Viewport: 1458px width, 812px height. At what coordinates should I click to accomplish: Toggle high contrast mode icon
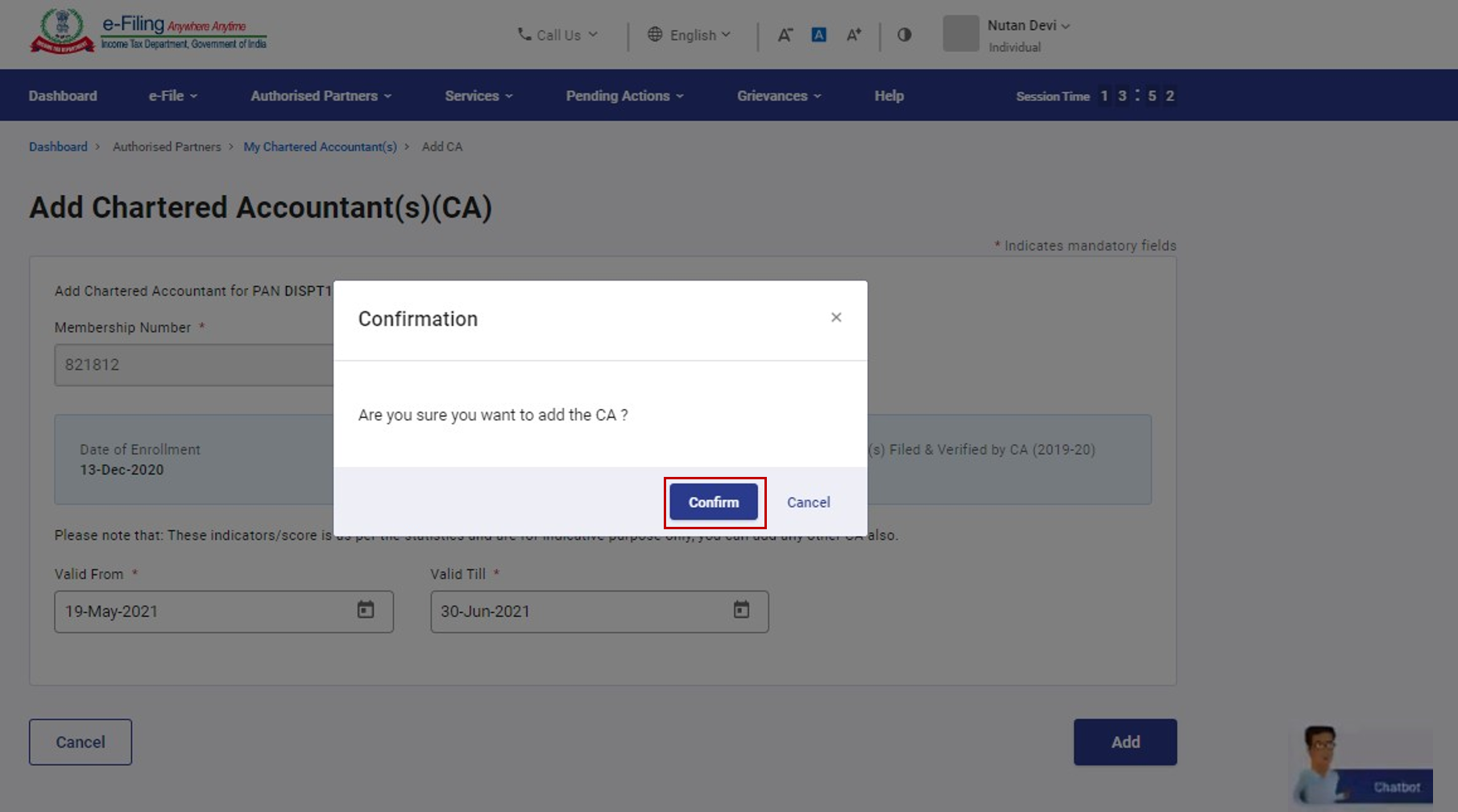coord(905,35)
